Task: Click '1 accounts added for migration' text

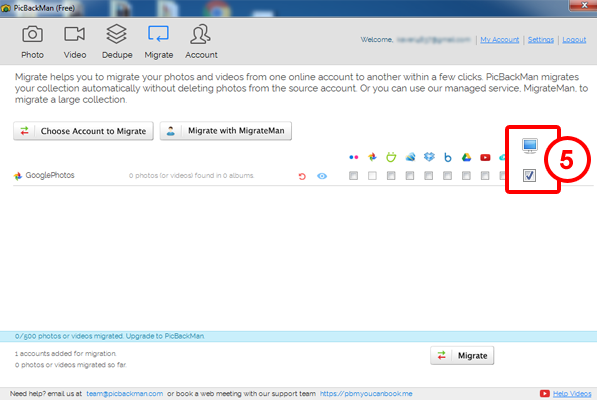Action: 65,354
